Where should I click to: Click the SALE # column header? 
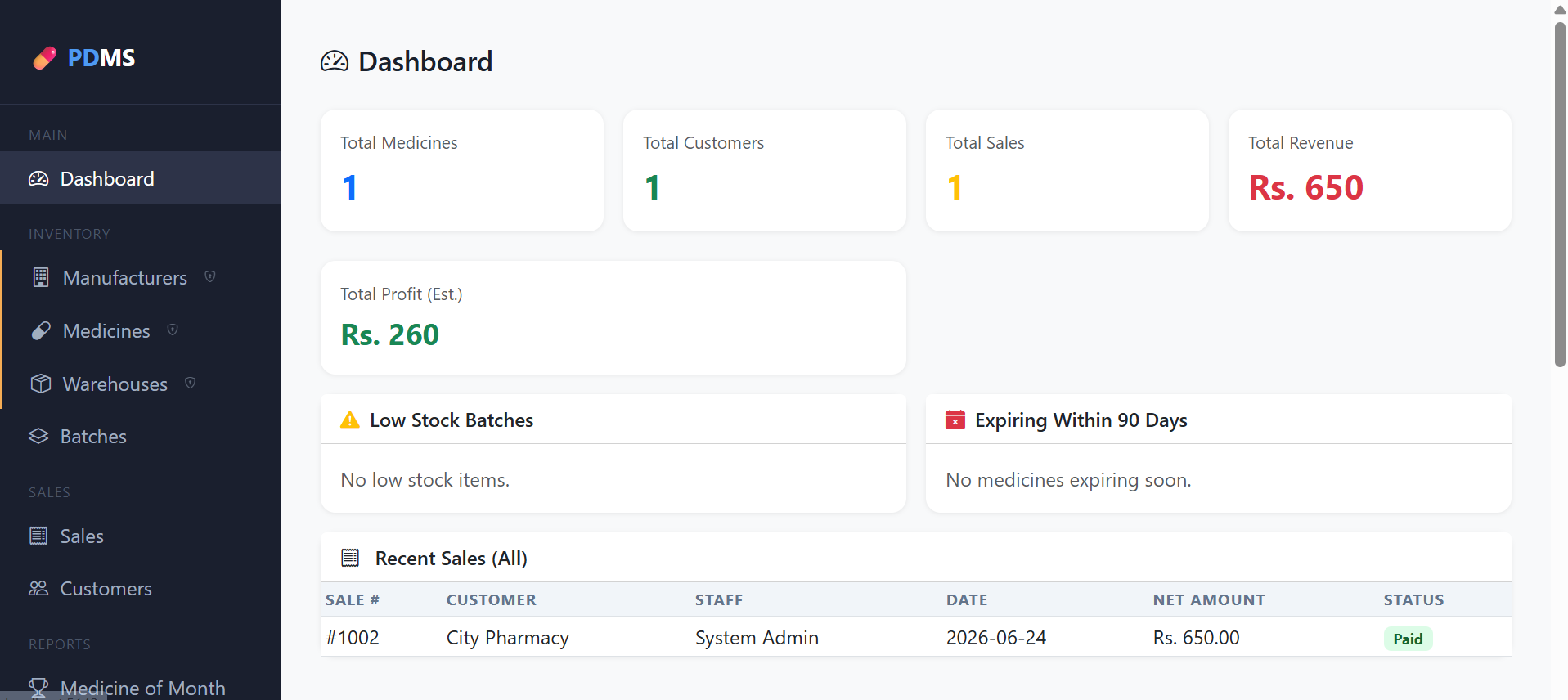point(353,600)
